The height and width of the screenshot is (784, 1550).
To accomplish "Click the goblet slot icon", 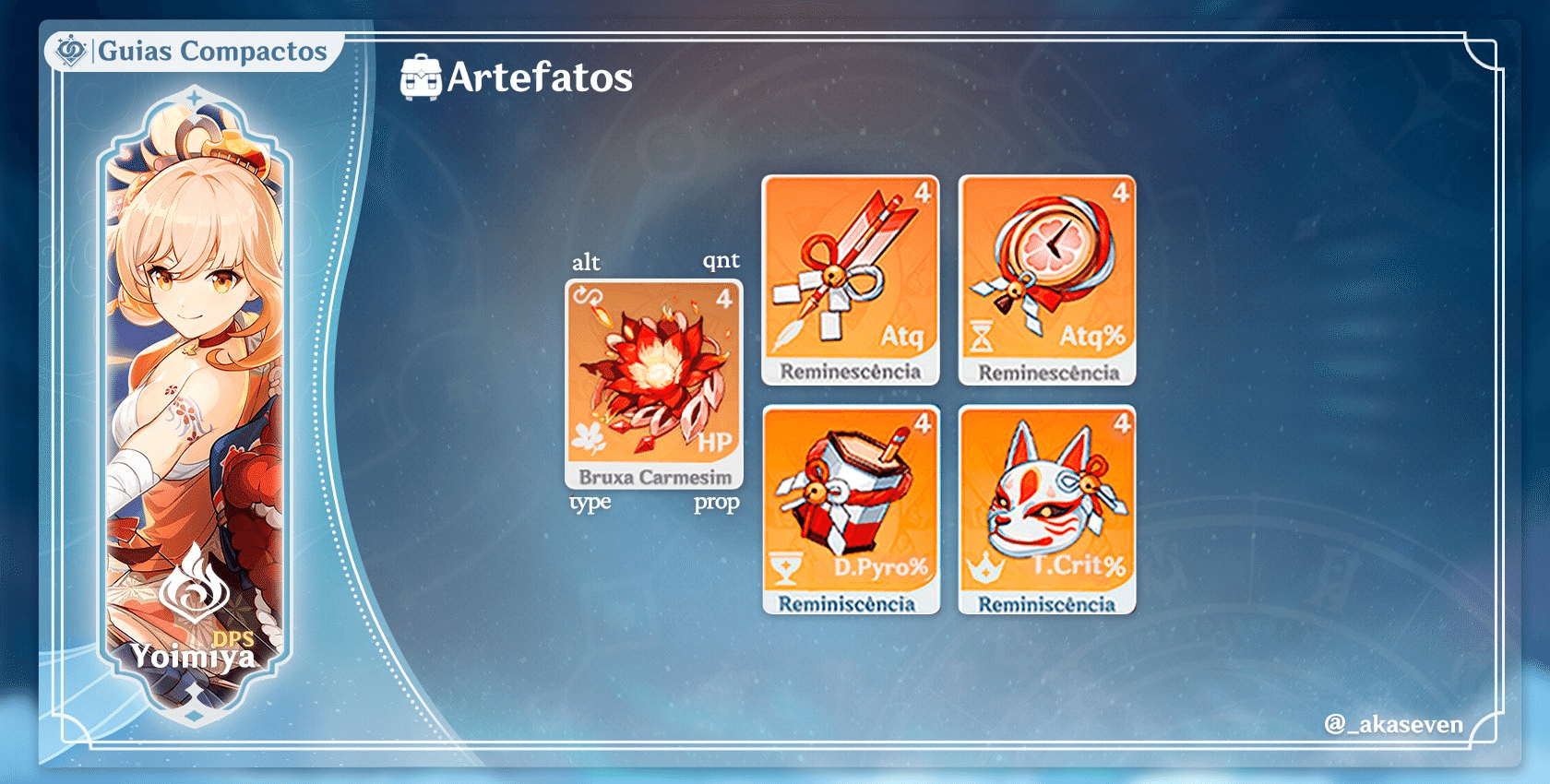I will coord(785,568).
